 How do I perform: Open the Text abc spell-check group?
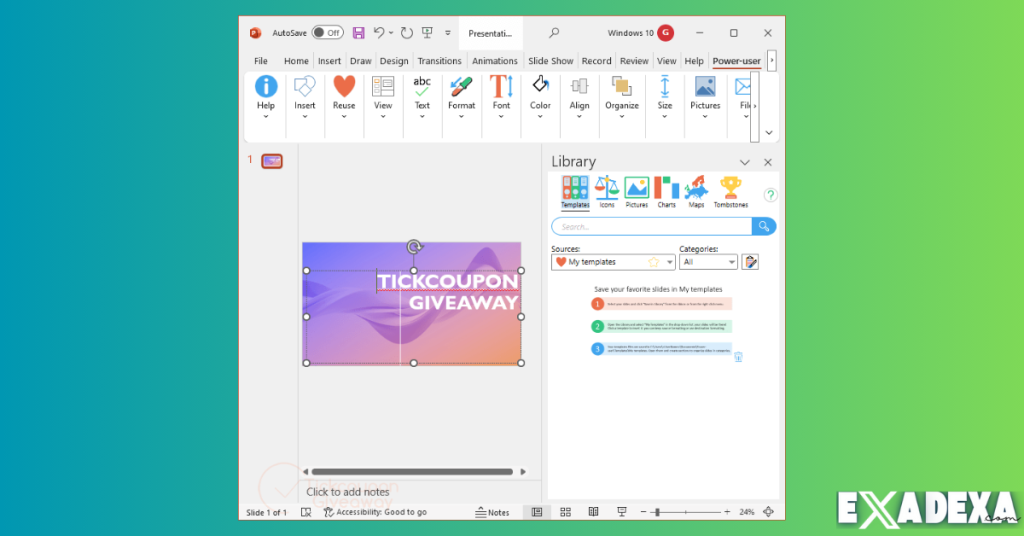[422, 97]
